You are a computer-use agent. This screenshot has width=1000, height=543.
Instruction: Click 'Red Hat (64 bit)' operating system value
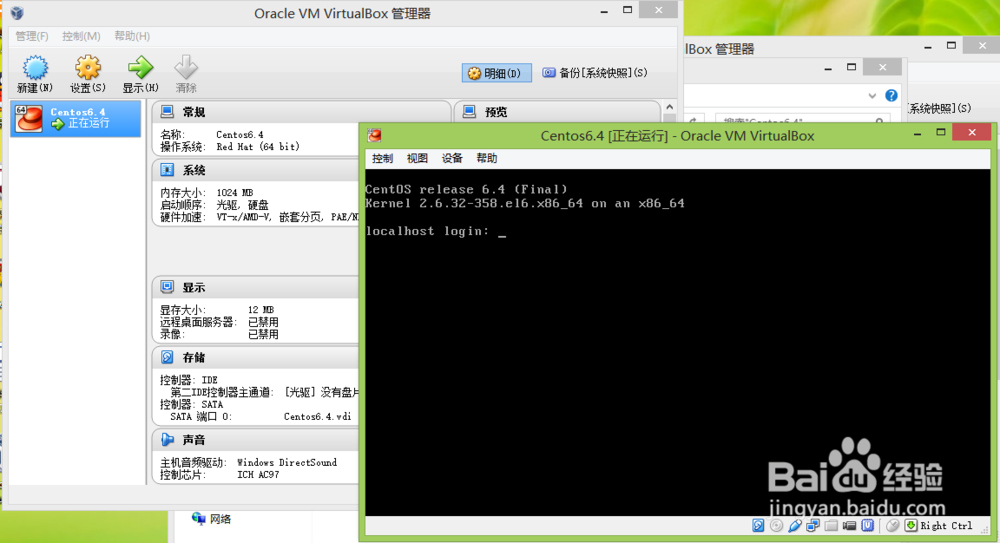(258, 147)
